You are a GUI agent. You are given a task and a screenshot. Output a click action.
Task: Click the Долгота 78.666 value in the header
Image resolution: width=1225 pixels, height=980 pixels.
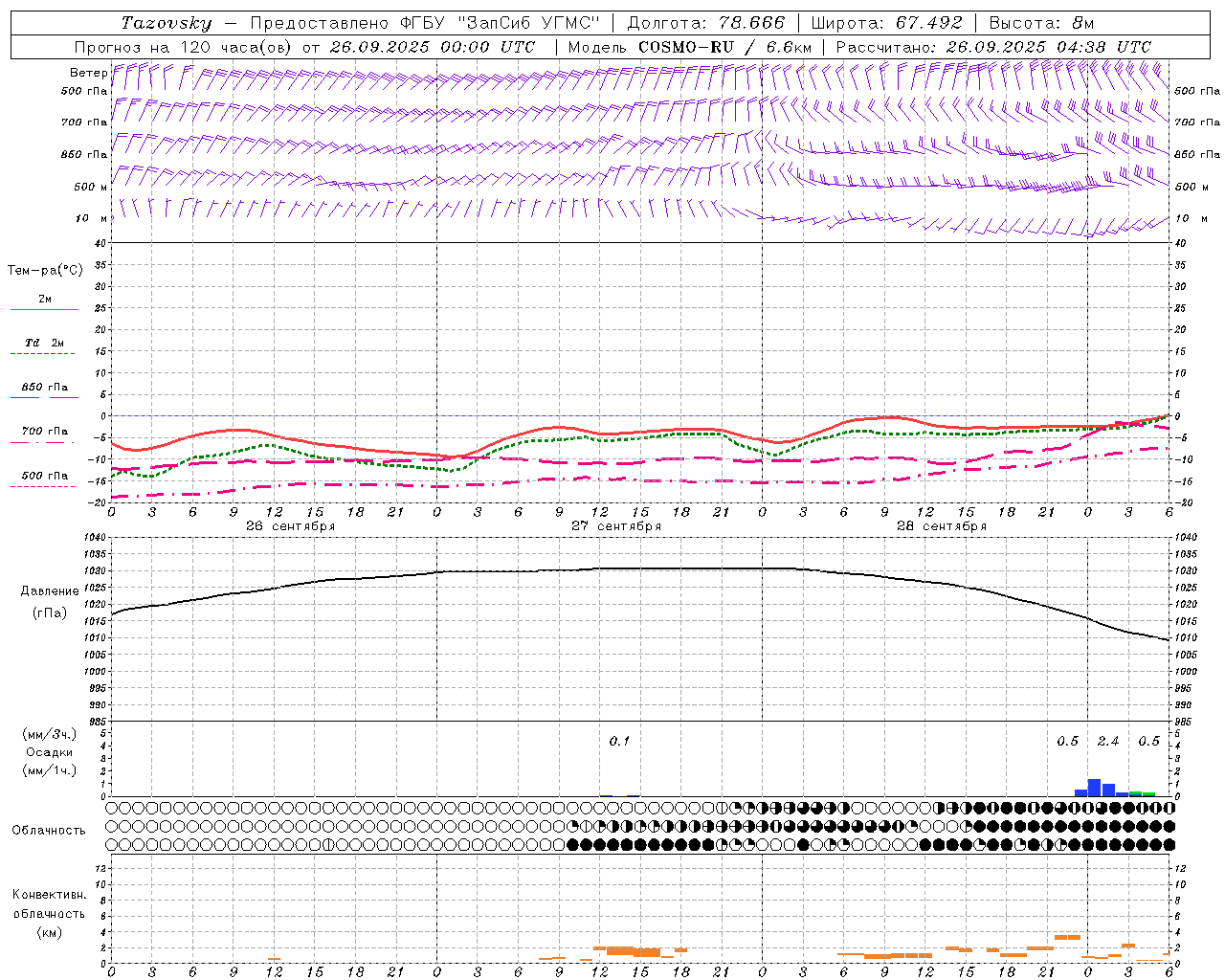751,23
